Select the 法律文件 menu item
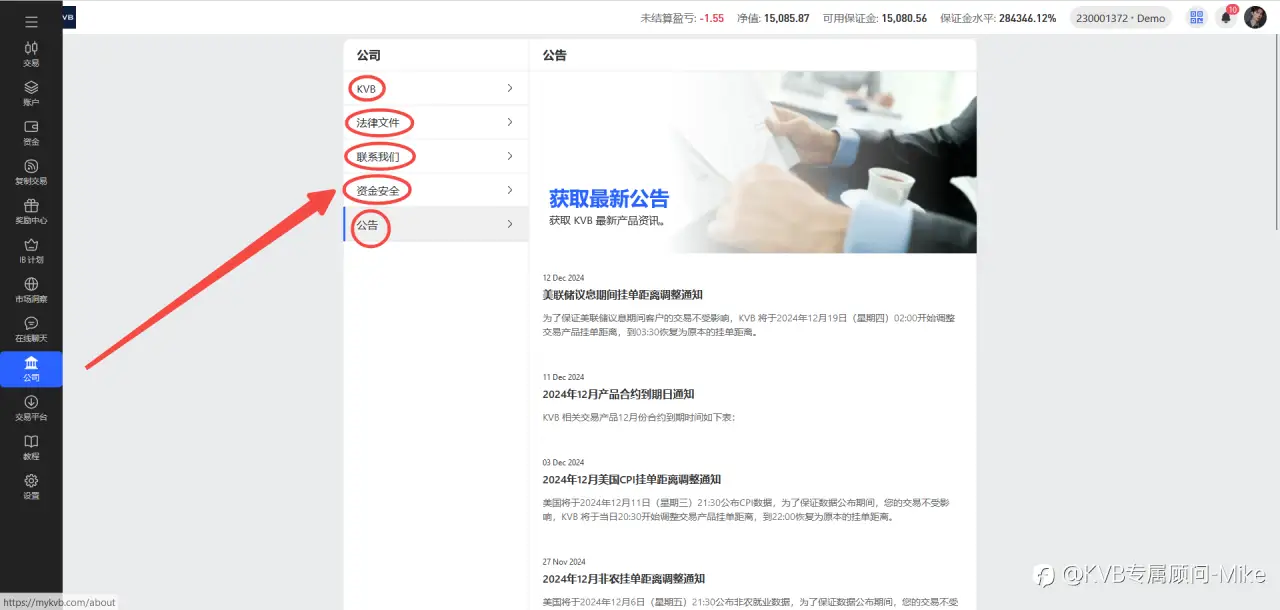Screen dimensions: 1280x610 click(x=435, y=122)
